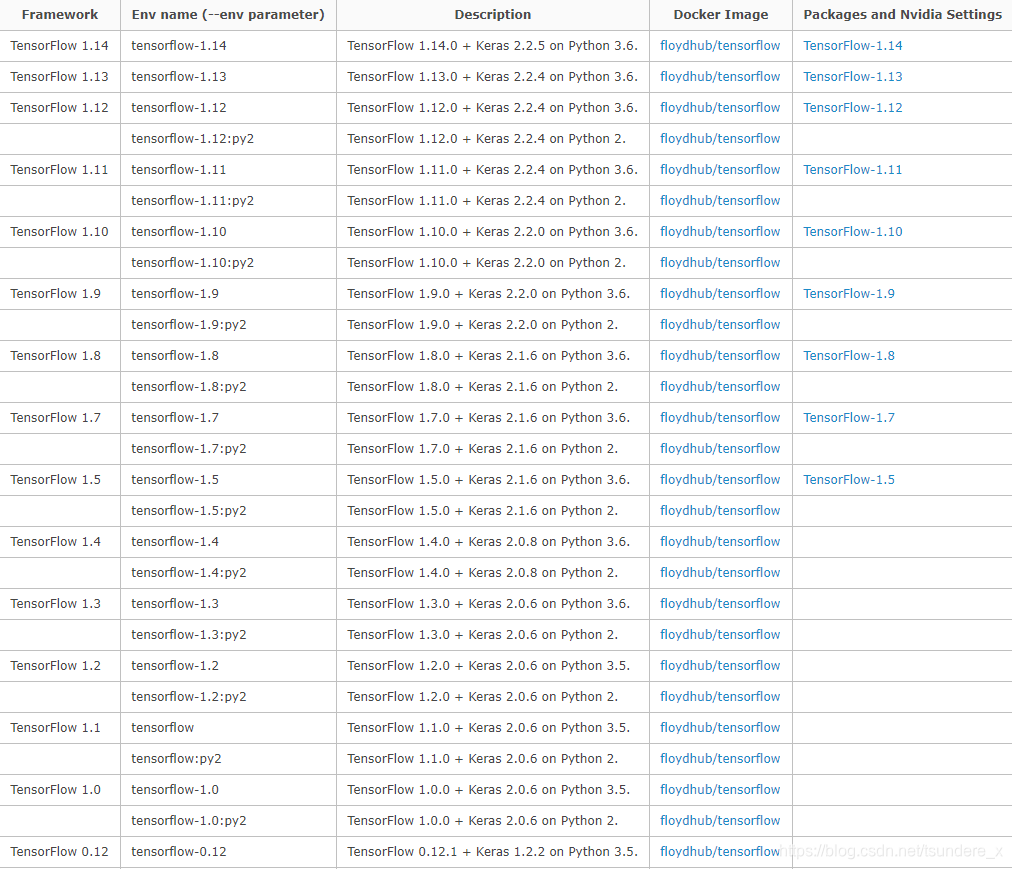Open the TensorFlow-1.11 packages link
Screen dimensions: 1012x869
point(853,170)
